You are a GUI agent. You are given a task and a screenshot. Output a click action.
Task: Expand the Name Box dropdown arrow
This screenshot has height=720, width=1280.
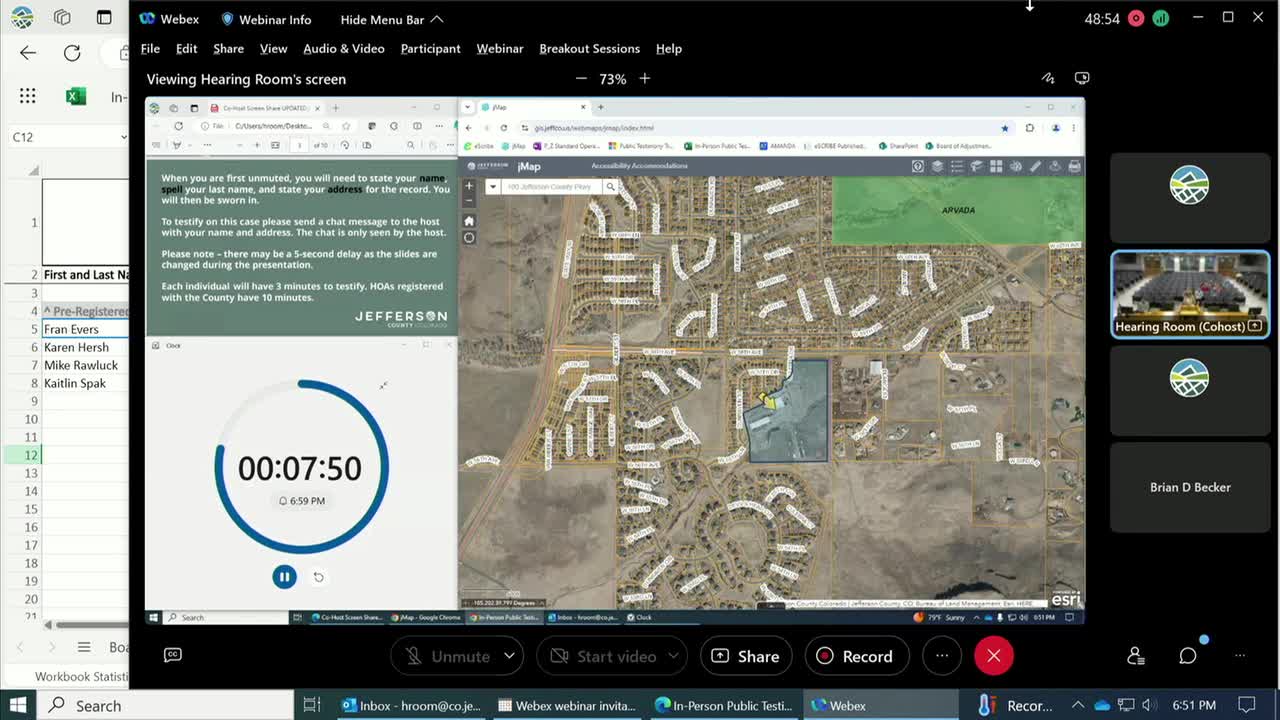[124, 137]
